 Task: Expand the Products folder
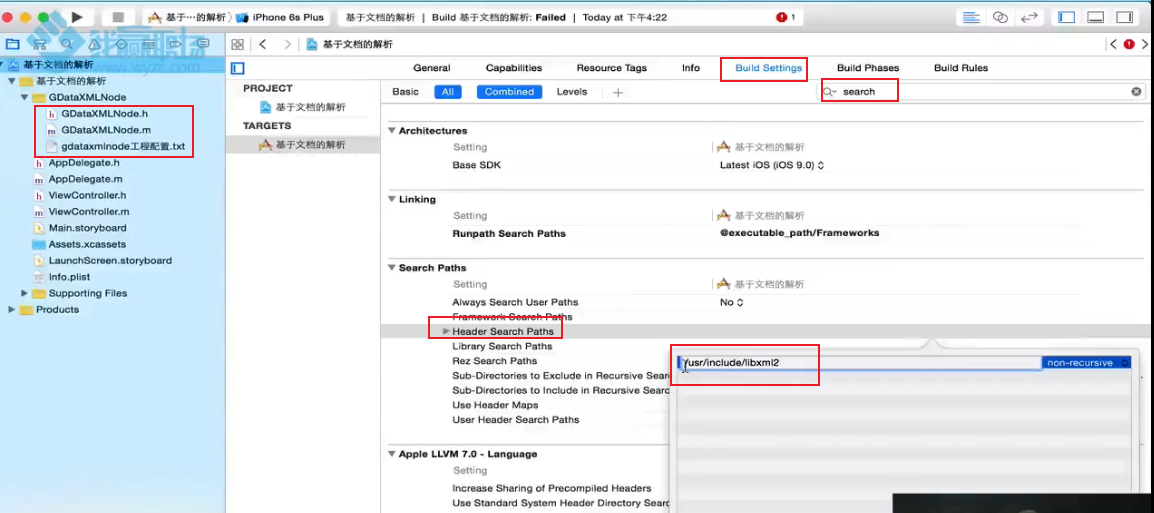point(11,309)
